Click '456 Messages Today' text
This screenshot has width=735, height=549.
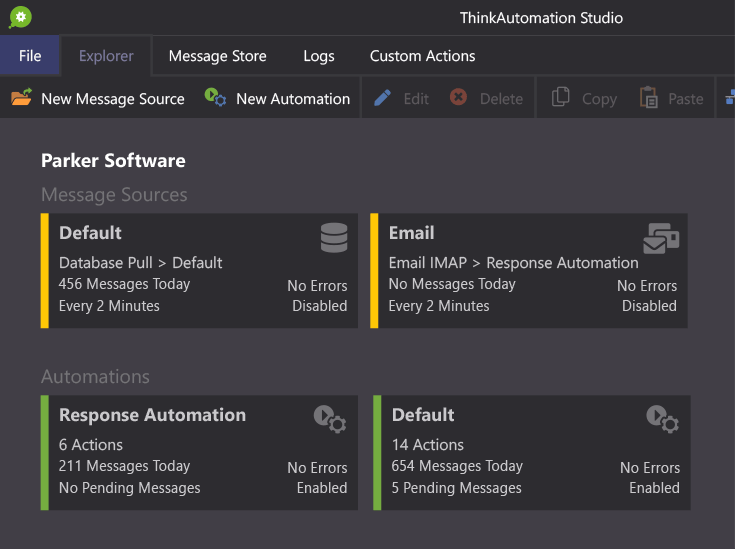124,284
